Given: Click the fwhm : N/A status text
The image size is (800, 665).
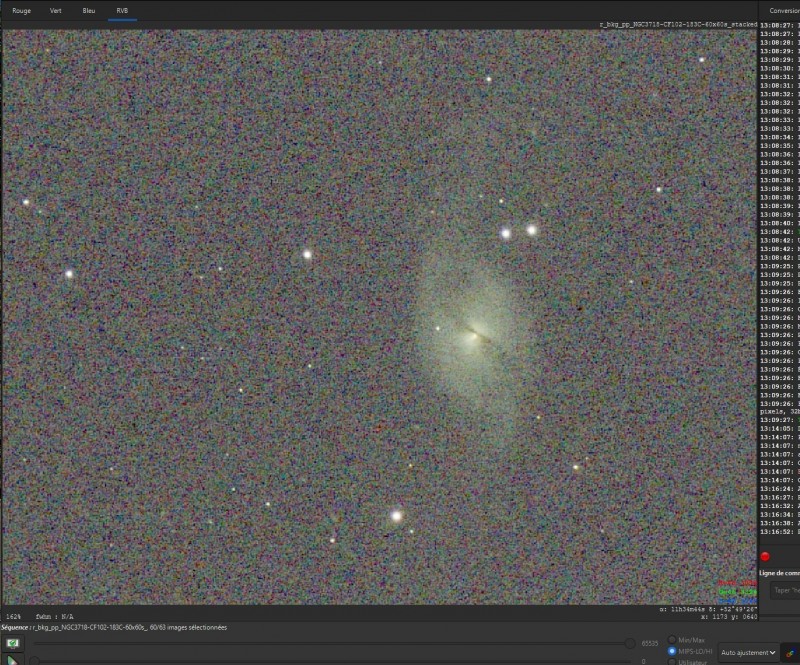Looking at the screenshot, I should click(x=55, y=617).
